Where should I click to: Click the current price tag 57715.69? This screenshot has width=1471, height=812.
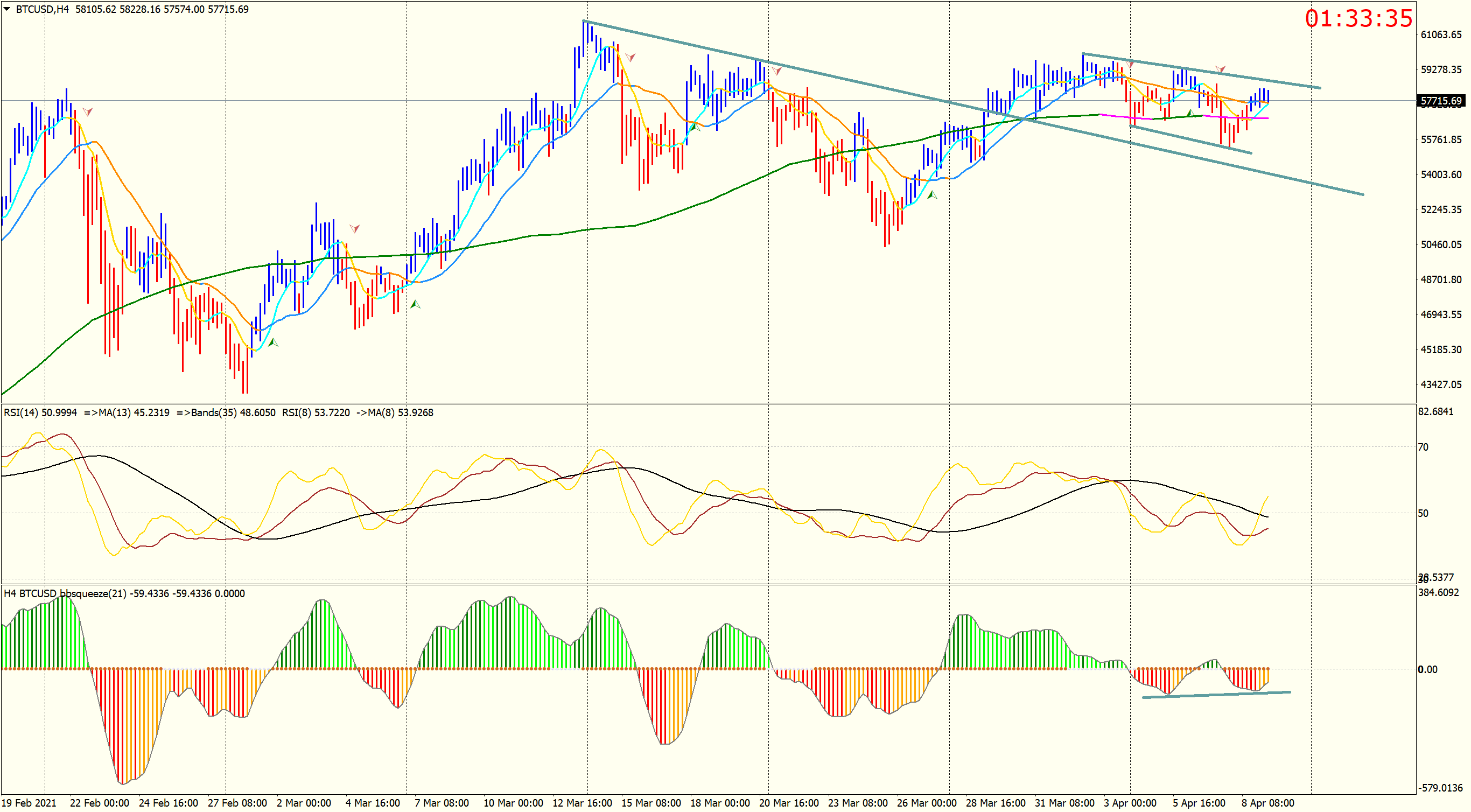pos(1441,101)
